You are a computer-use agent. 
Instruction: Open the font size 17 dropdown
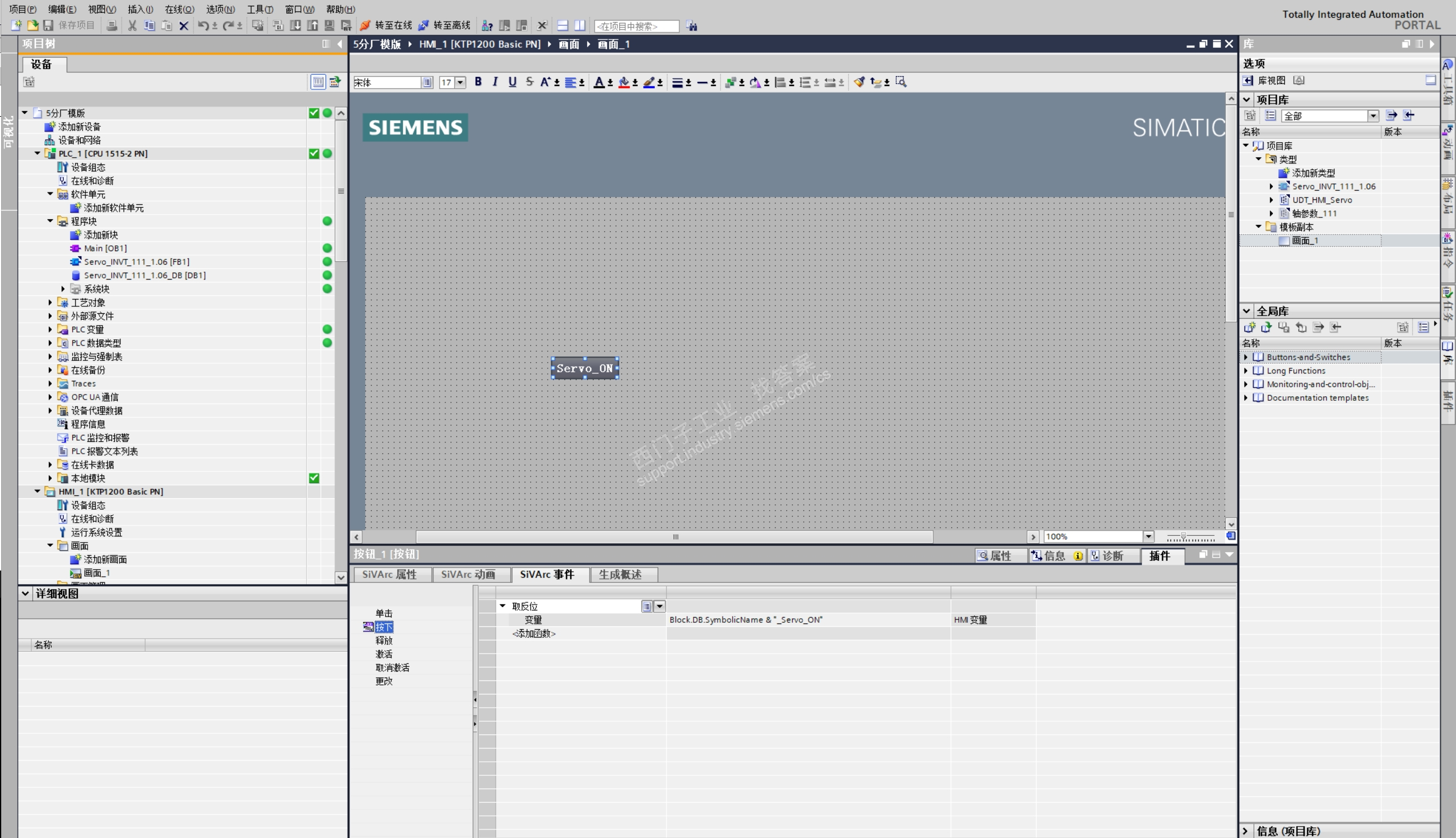460,83
